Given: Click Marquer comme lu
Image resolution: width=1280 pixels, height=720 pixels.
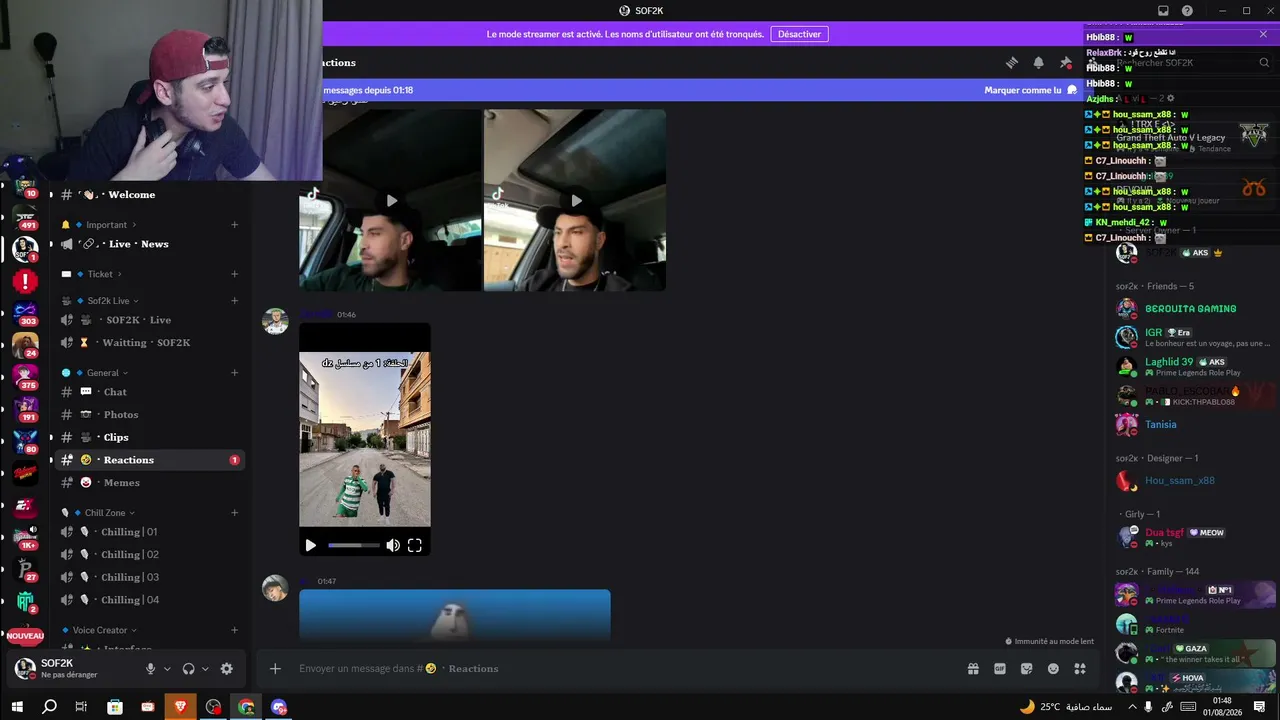Looking at the screenshot, I should click(x=1030, y=90).
